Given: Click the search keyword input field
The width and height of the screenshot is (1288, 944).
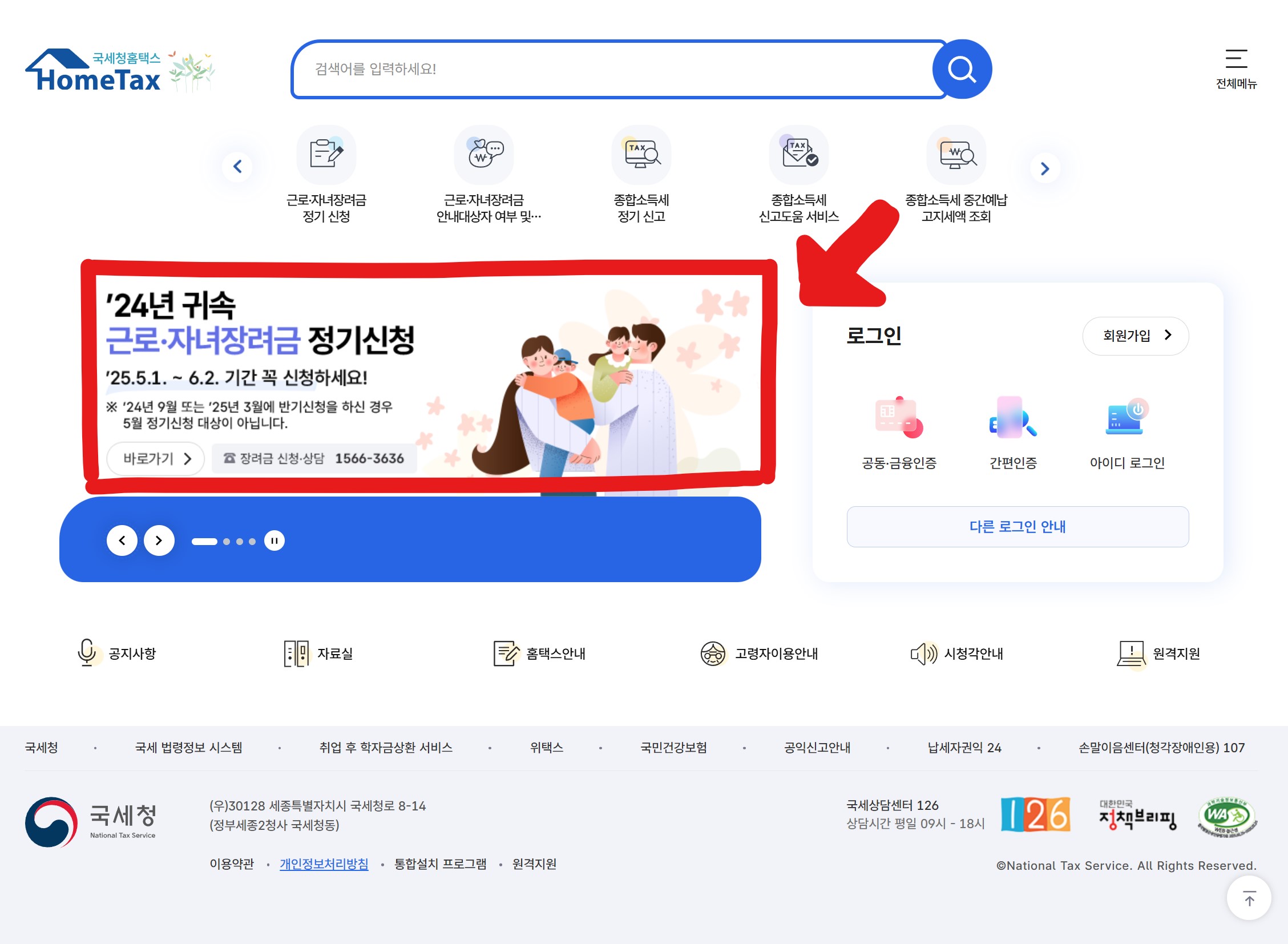Looking at the screenshot, I should 611,69.
